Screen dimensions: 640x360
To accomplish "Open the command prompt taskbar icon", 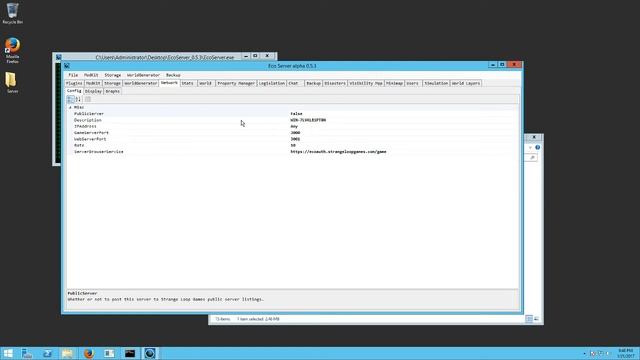I will coord(130,353).
